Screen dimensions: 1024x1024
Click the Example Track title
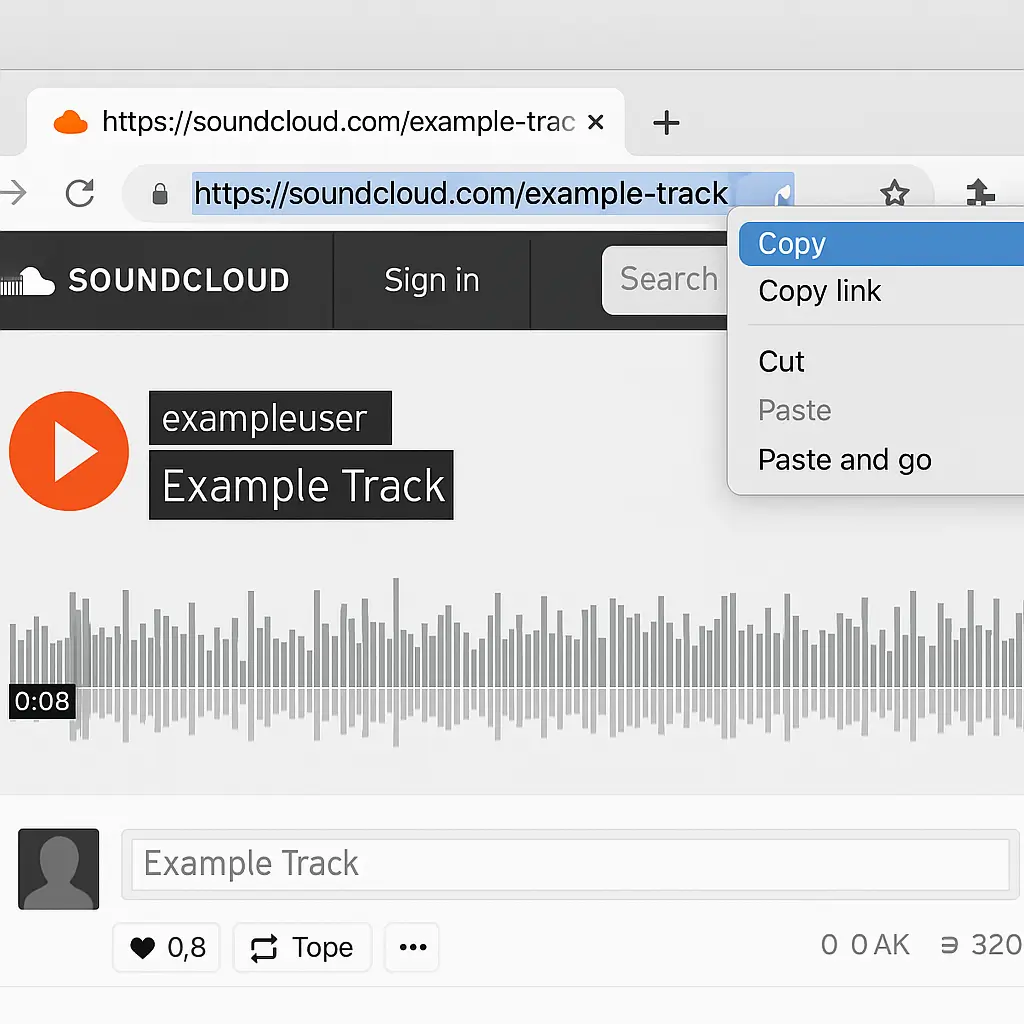[301, 485]
